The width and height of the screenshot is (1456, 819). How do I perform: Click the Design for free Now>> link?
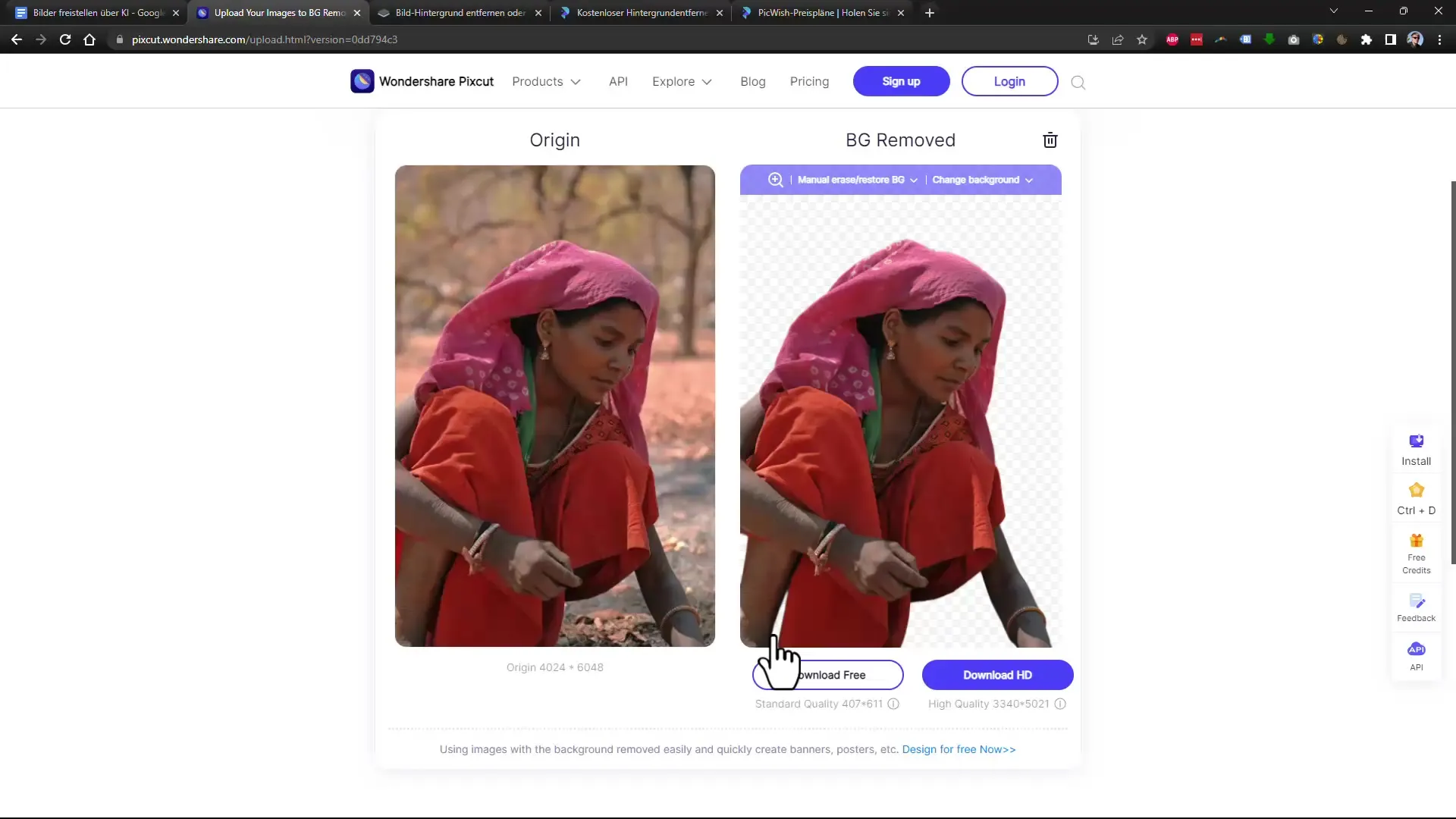[x=958, y=749]
